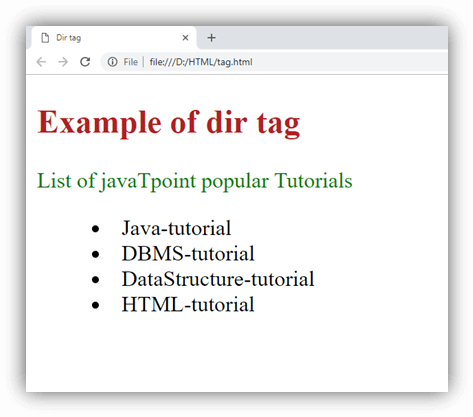Click the page icon on Dir tag tab

point(45,38)
